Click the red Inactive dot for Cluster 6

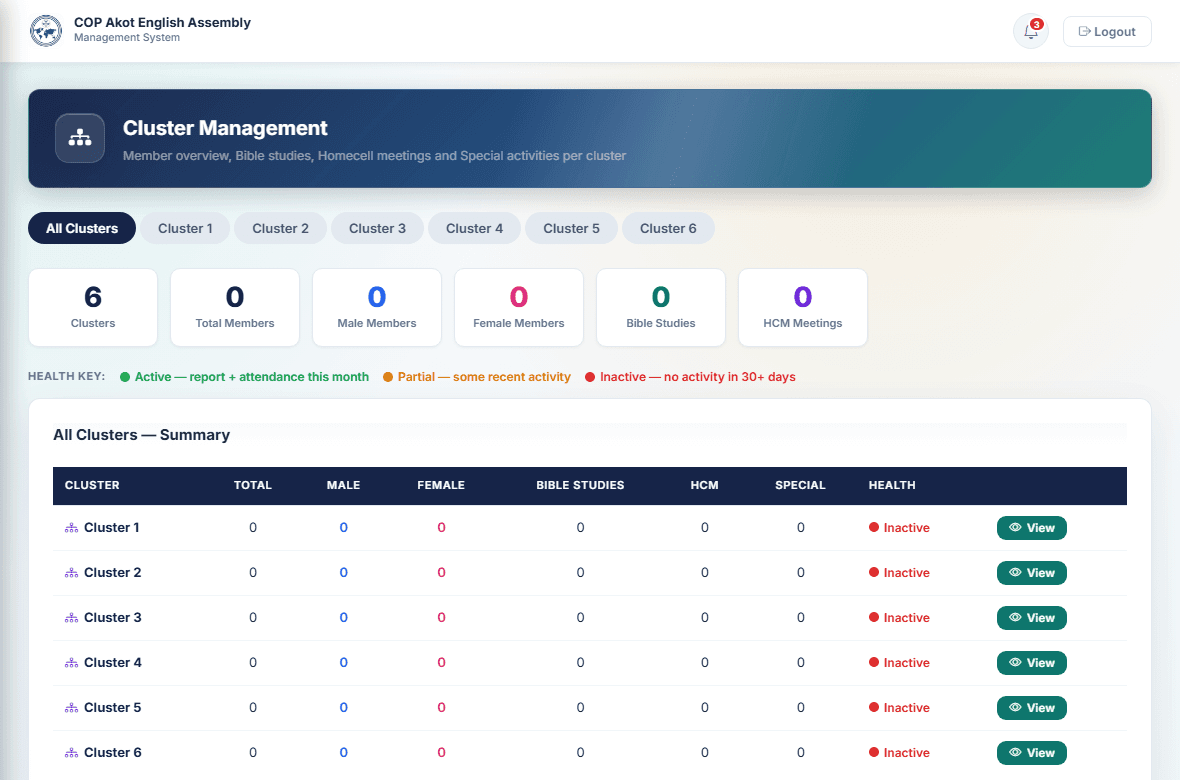coord(874,752)
